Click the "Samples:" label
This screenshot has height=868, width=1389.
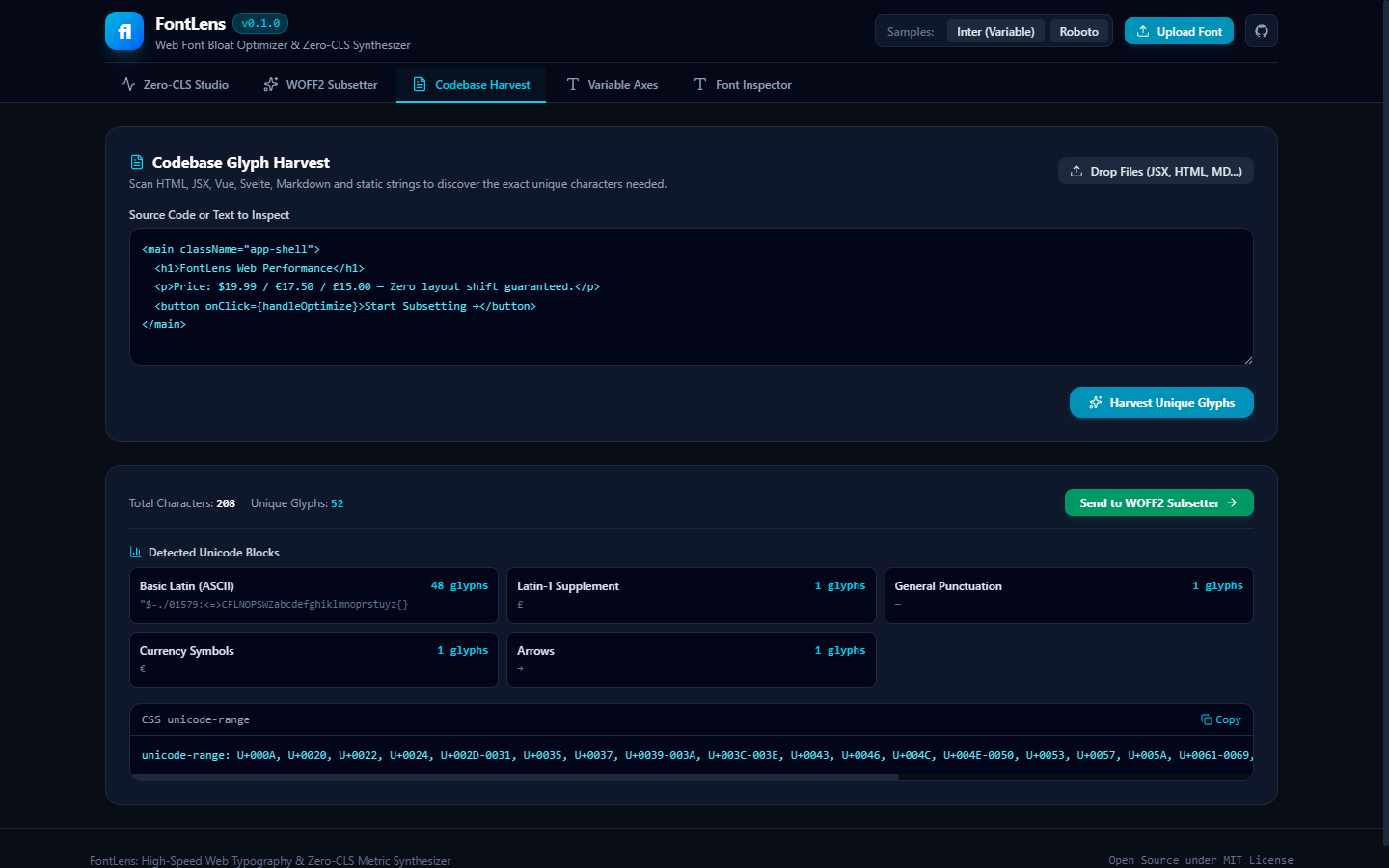coord(911,32)
